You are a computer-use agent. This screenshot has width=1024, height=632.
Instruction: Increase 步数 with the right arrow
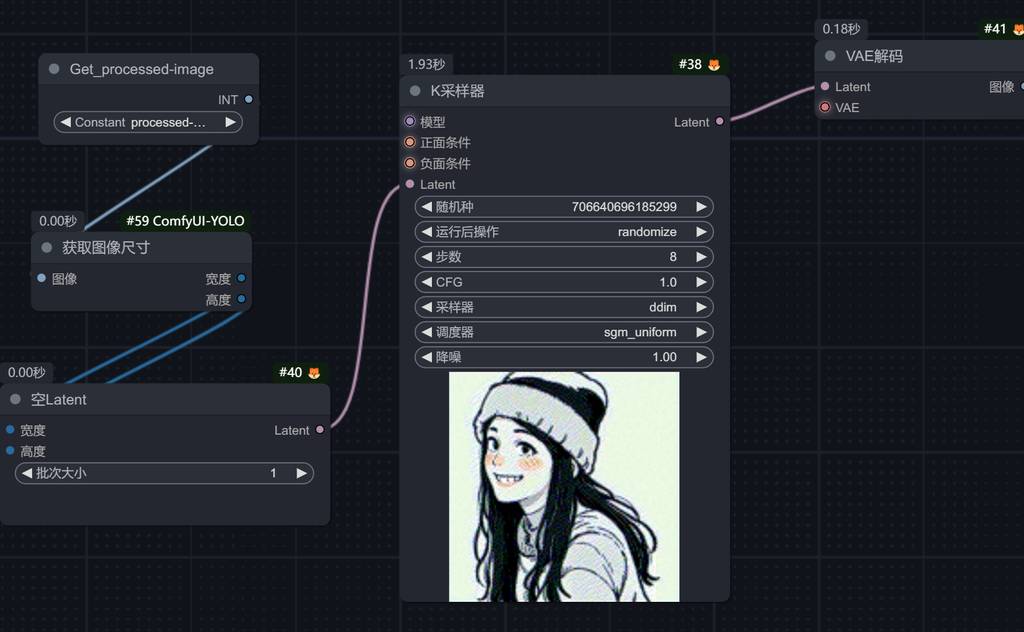coord(701,257)
